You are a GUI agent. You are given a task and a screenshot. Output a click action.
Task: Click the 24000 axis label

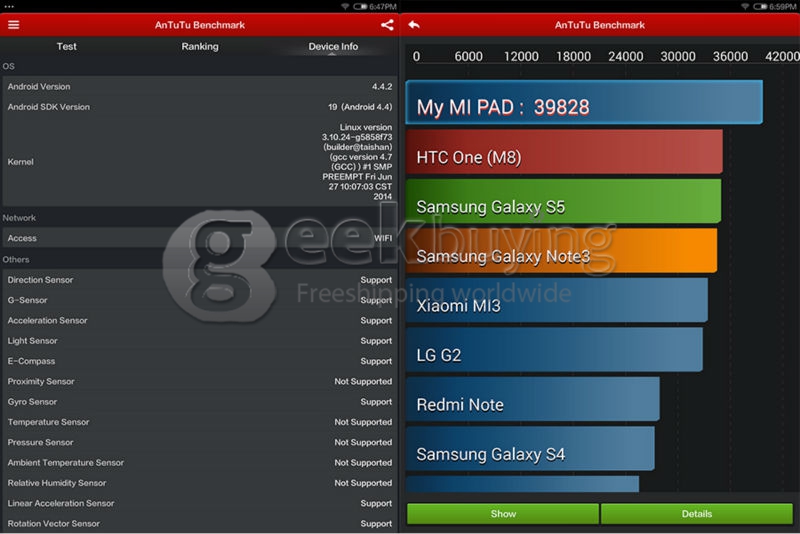tap(626, 56)
